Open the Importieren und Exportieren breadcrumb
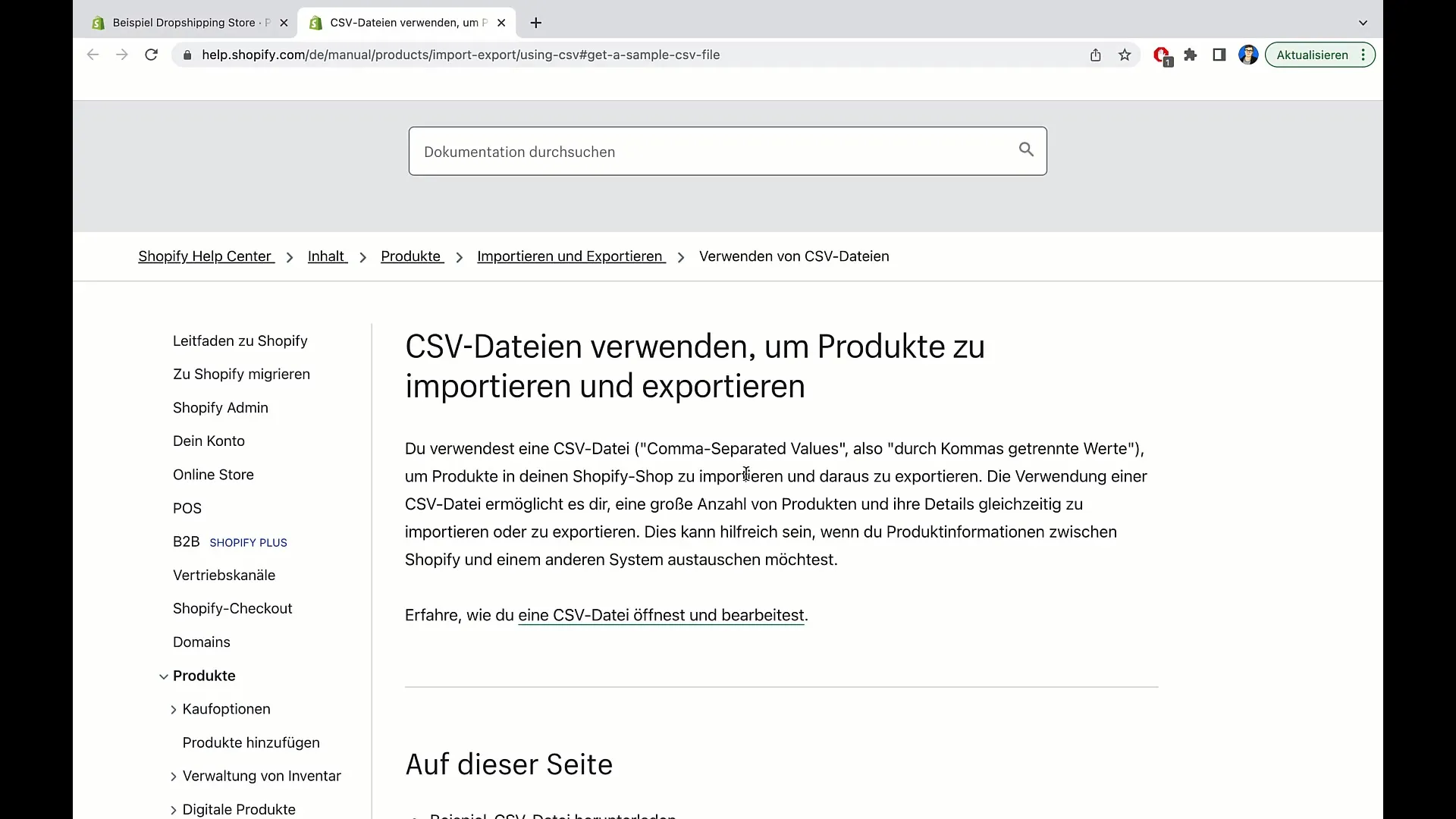The width and height of the screenshot is (1456, 819). pyautogui.click(x=570, y=256)
